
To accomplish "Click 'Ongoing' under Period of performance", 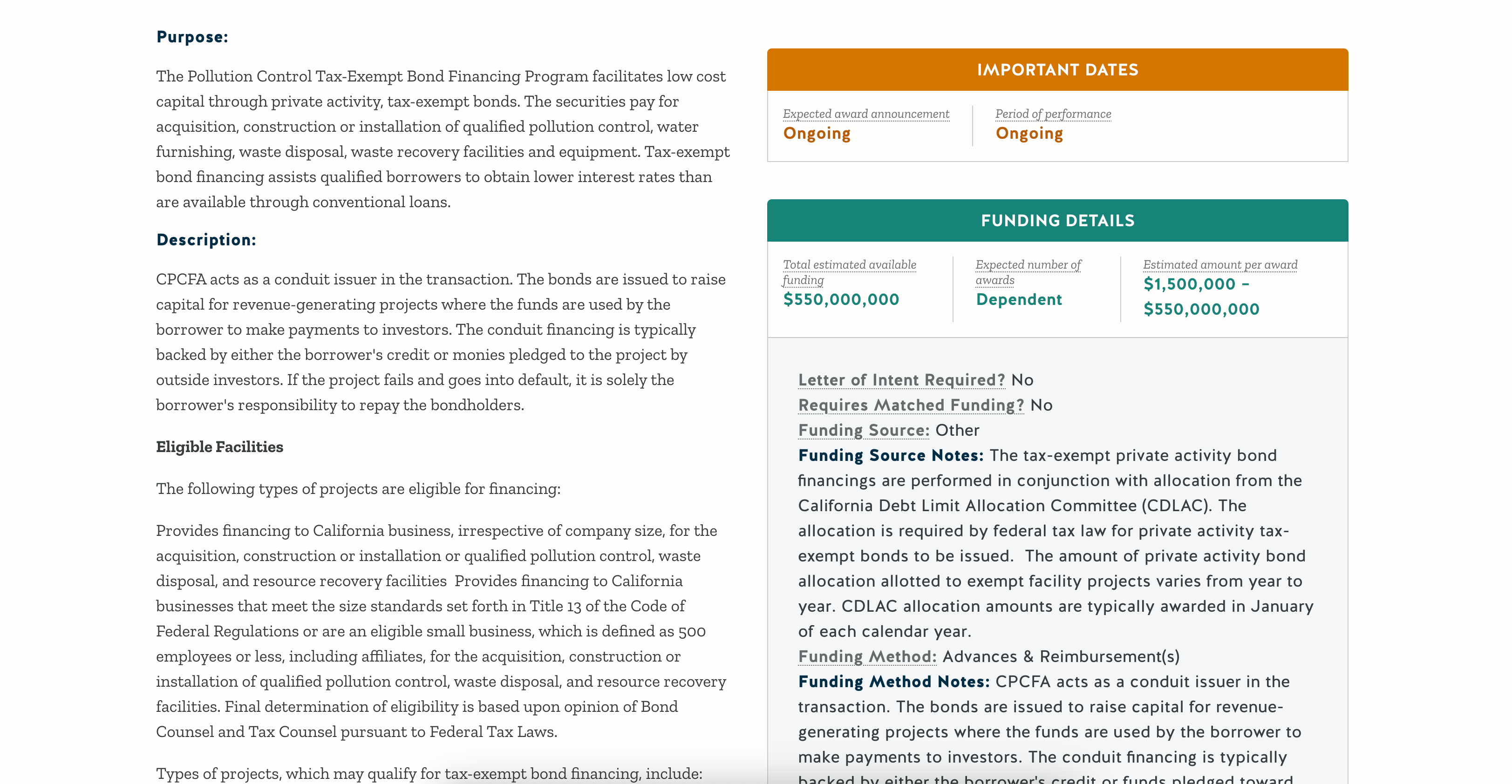I will coord(1029,134).
